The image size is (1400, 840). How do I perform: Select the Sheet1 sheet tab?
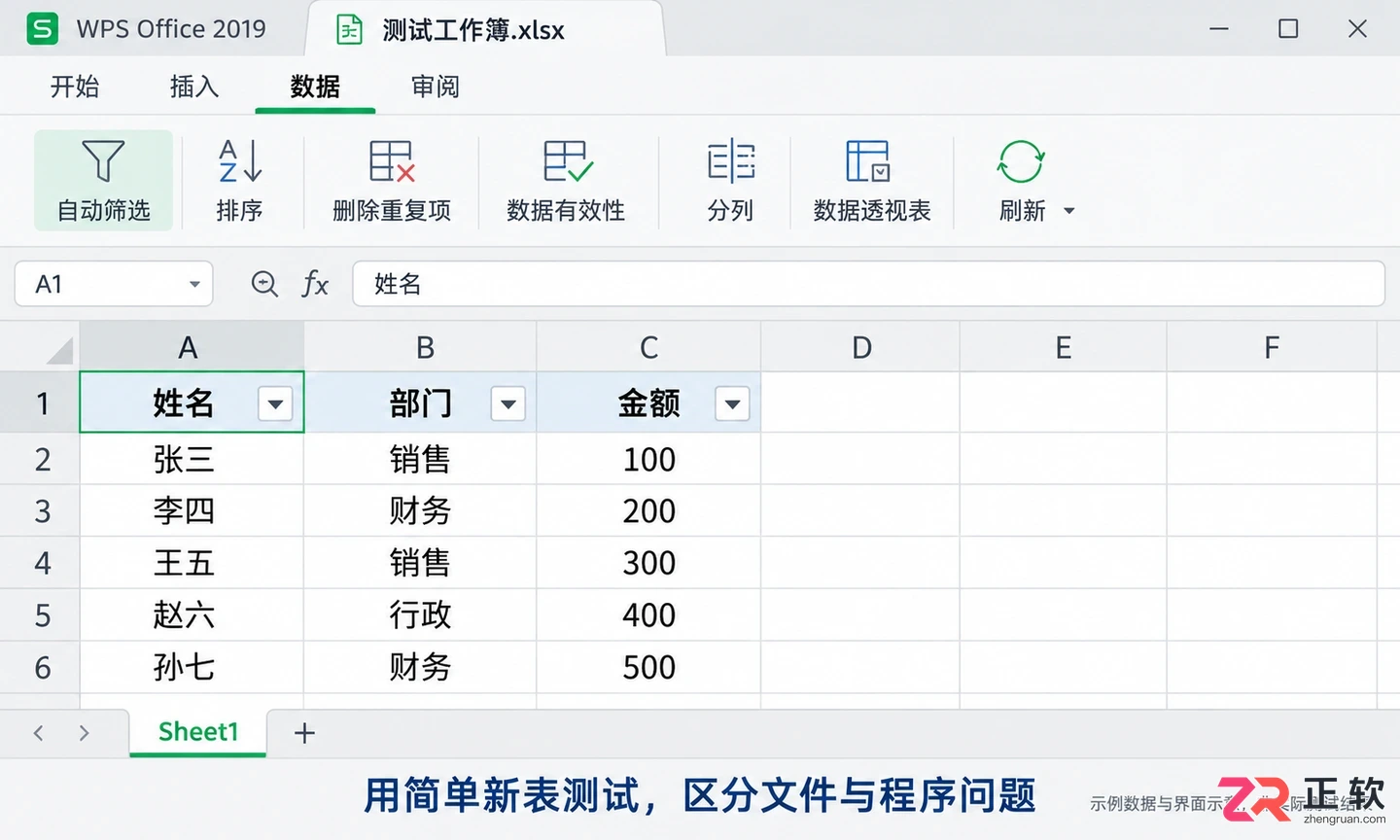coord(198,732)
